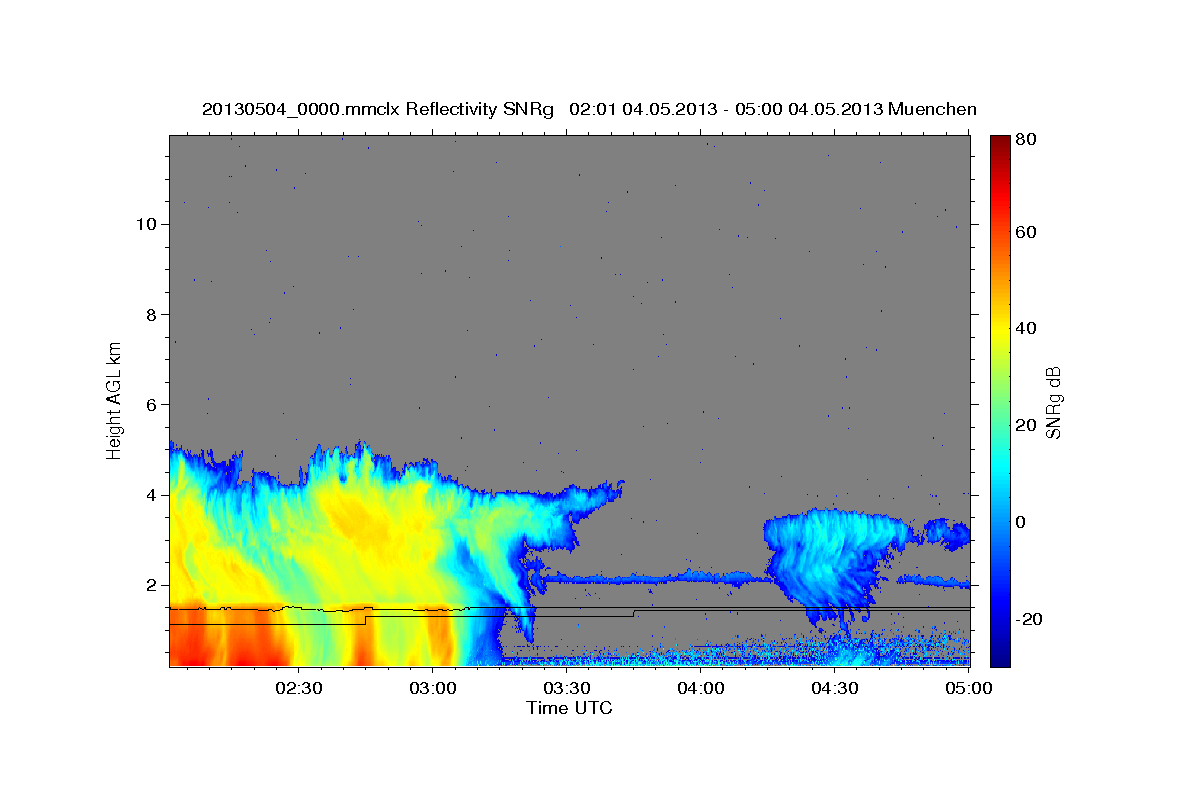
Task: Click the colorbar value label 20
Action: click(x=1024, y=425)
